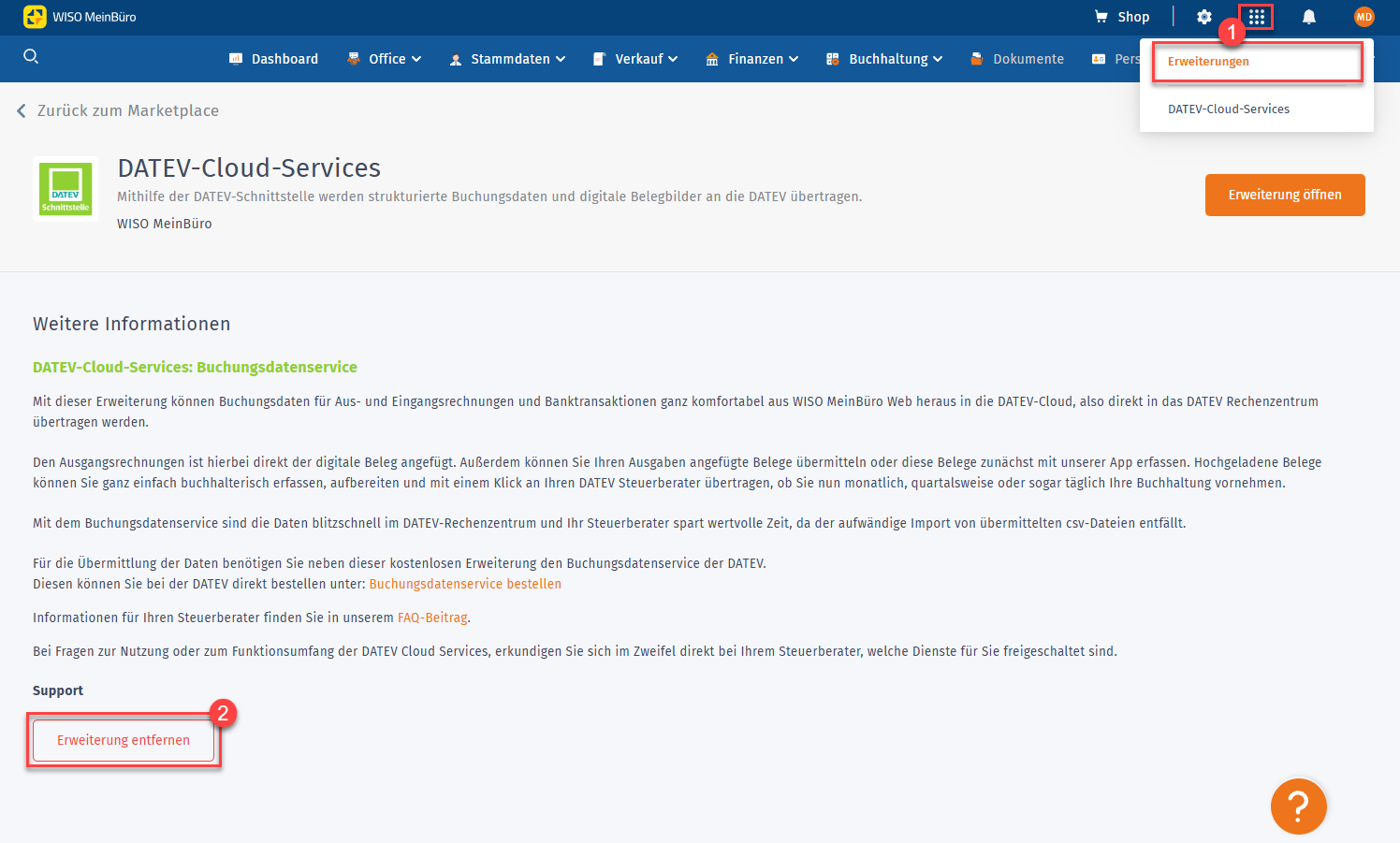Expand the Finanzen menu
The image size is (1400, 843).
[x=752, y=59]
